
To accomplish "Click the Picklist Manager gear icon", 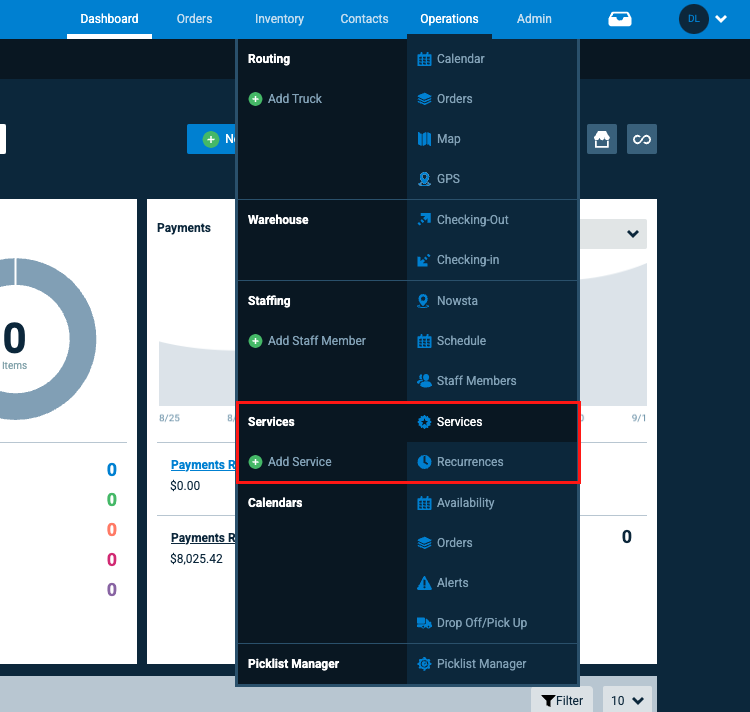I will (x=424, y=664).
